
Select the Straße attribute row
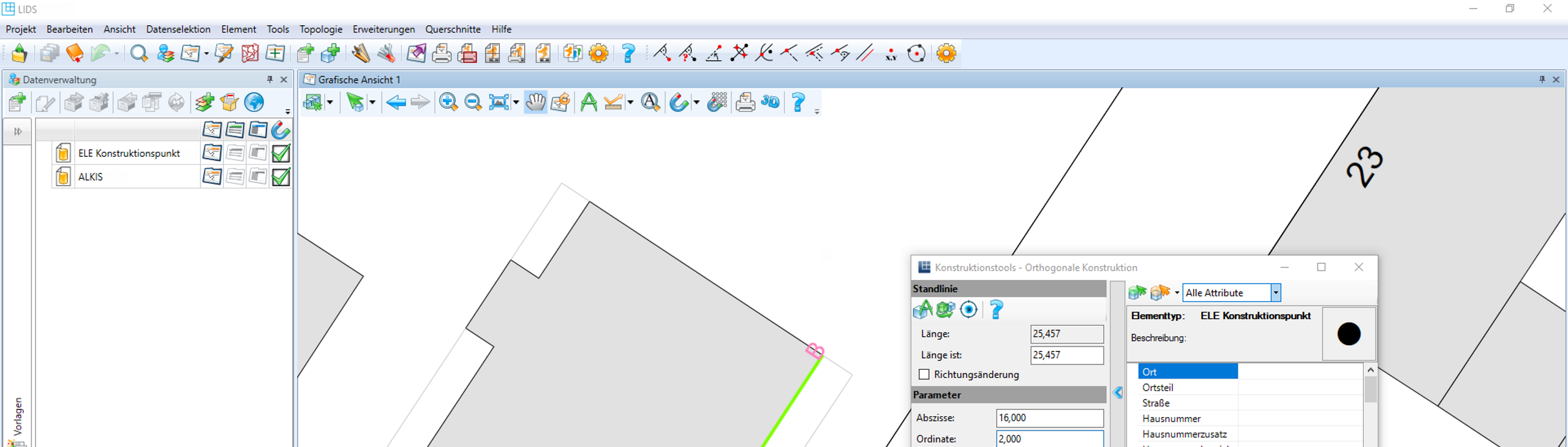coord(1249,403)
